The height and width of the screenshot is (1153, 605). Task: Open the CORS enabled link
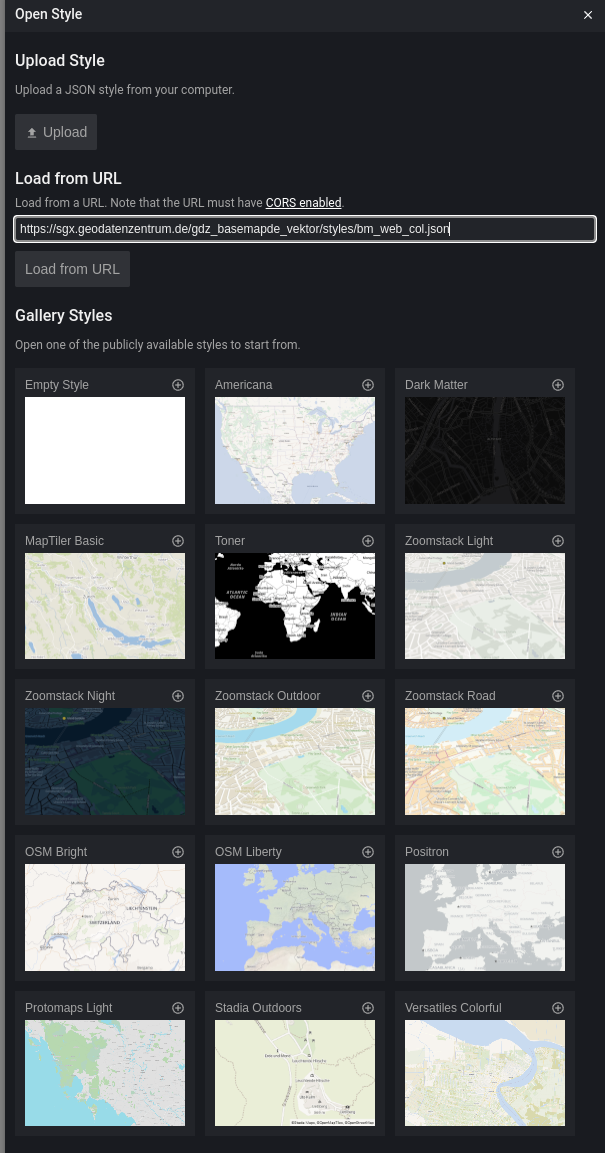(303, 203)
